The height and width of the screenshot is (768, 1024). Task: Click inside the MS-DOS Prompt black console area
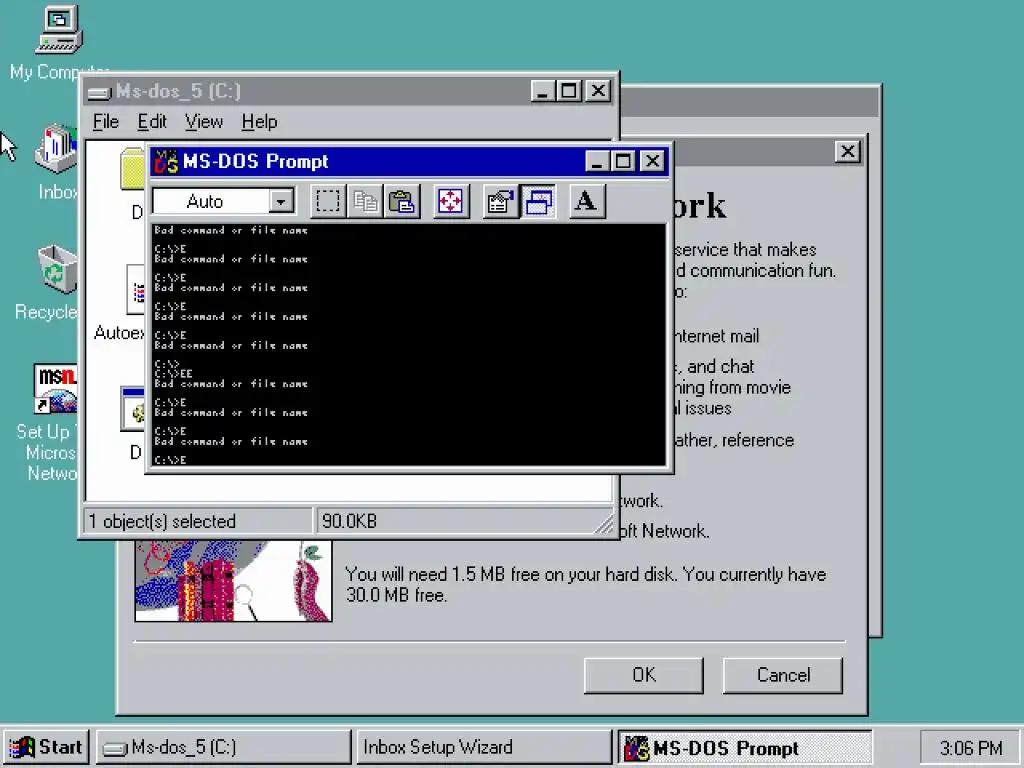tap(409, 345)
